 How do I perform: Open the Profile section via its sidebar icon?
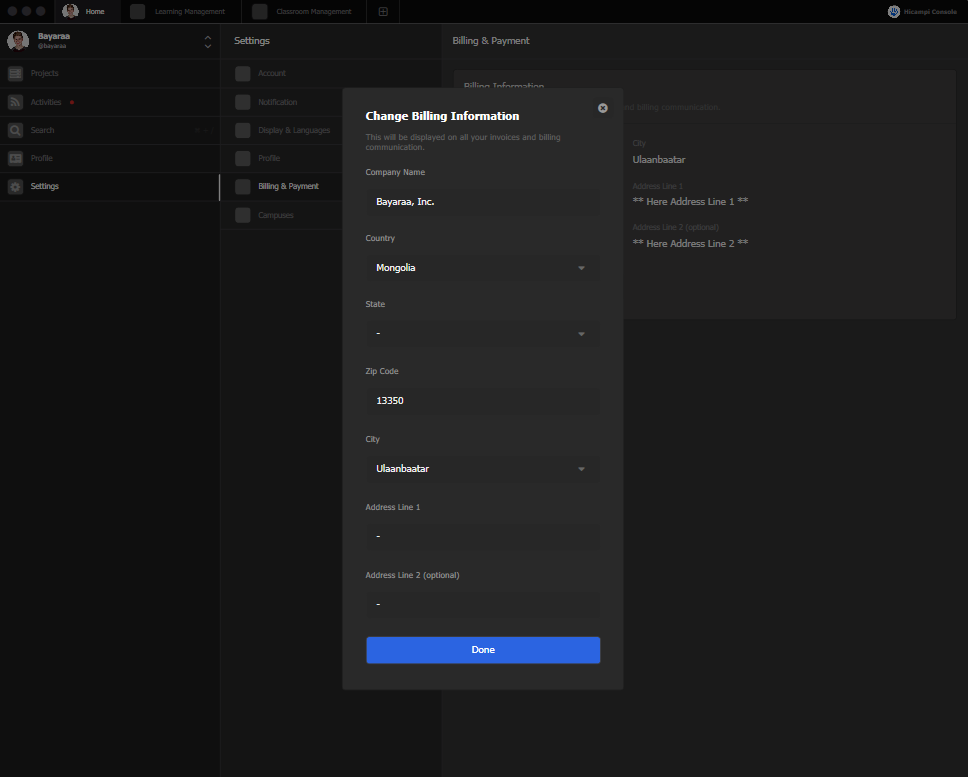pos(15,158)
